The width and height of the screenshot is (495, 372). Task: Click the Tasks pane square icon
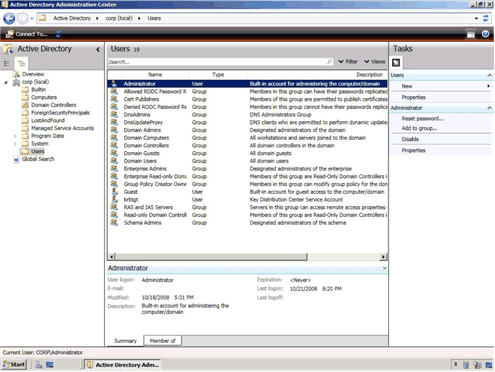pos(396,62)
